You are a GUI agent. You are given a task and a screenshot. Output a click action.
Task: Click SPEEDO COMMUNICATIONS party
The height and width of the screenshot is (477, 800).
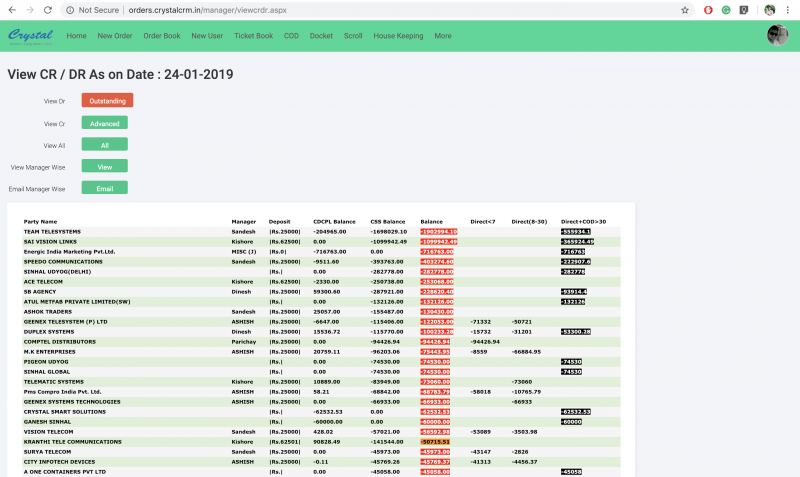(63, 262)
